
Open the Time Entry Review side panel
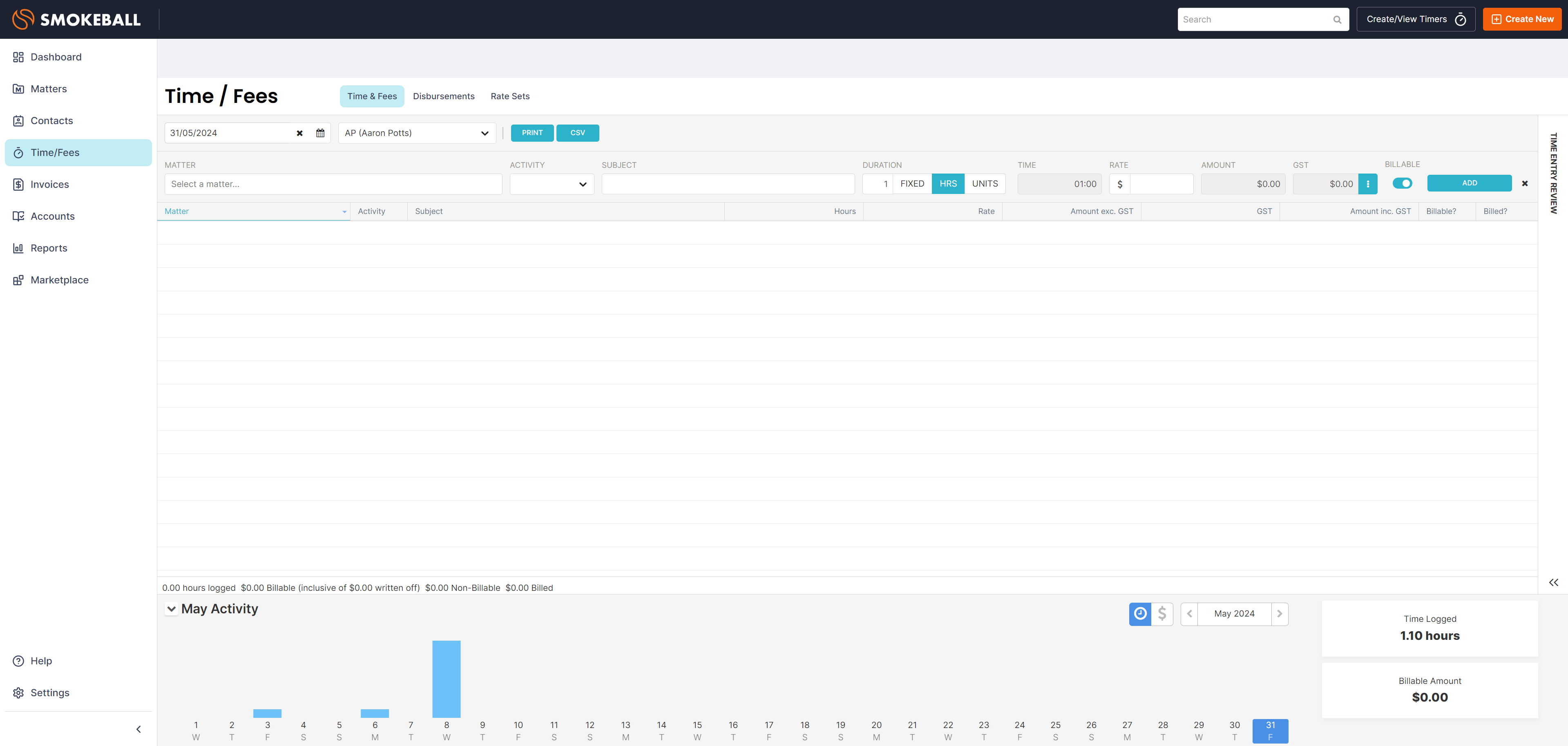click(1553, 174)
